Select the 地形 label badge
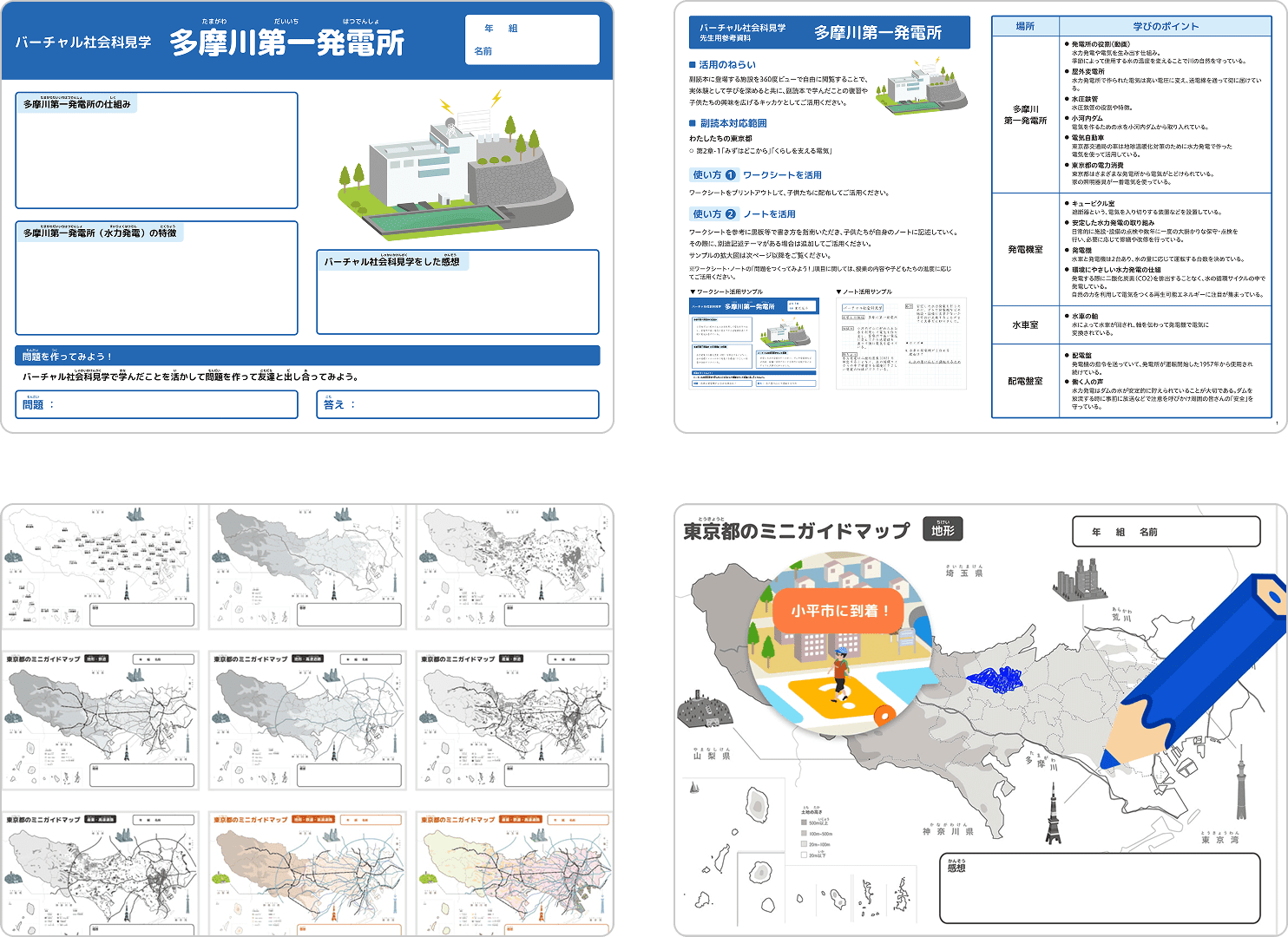 pyautogui.click(x=943, y=529)
